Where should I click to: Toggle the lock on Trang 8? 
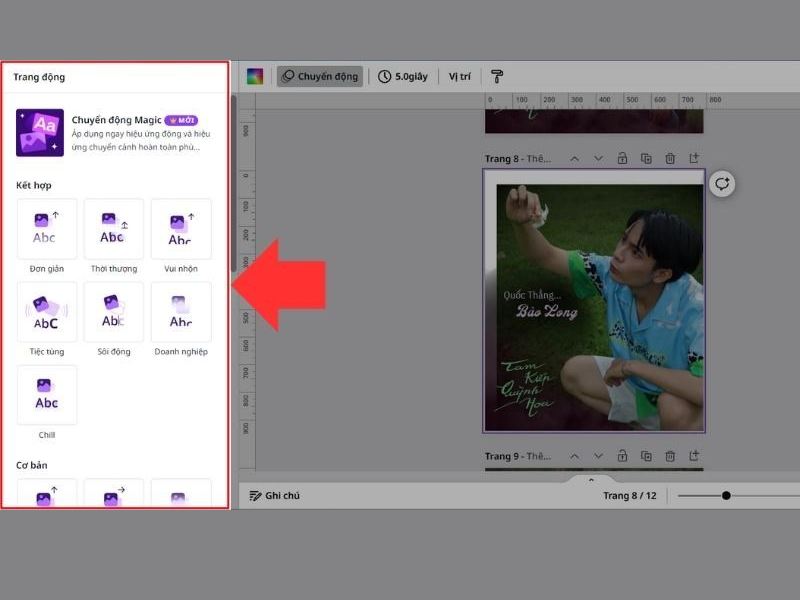tap(622, 158)
